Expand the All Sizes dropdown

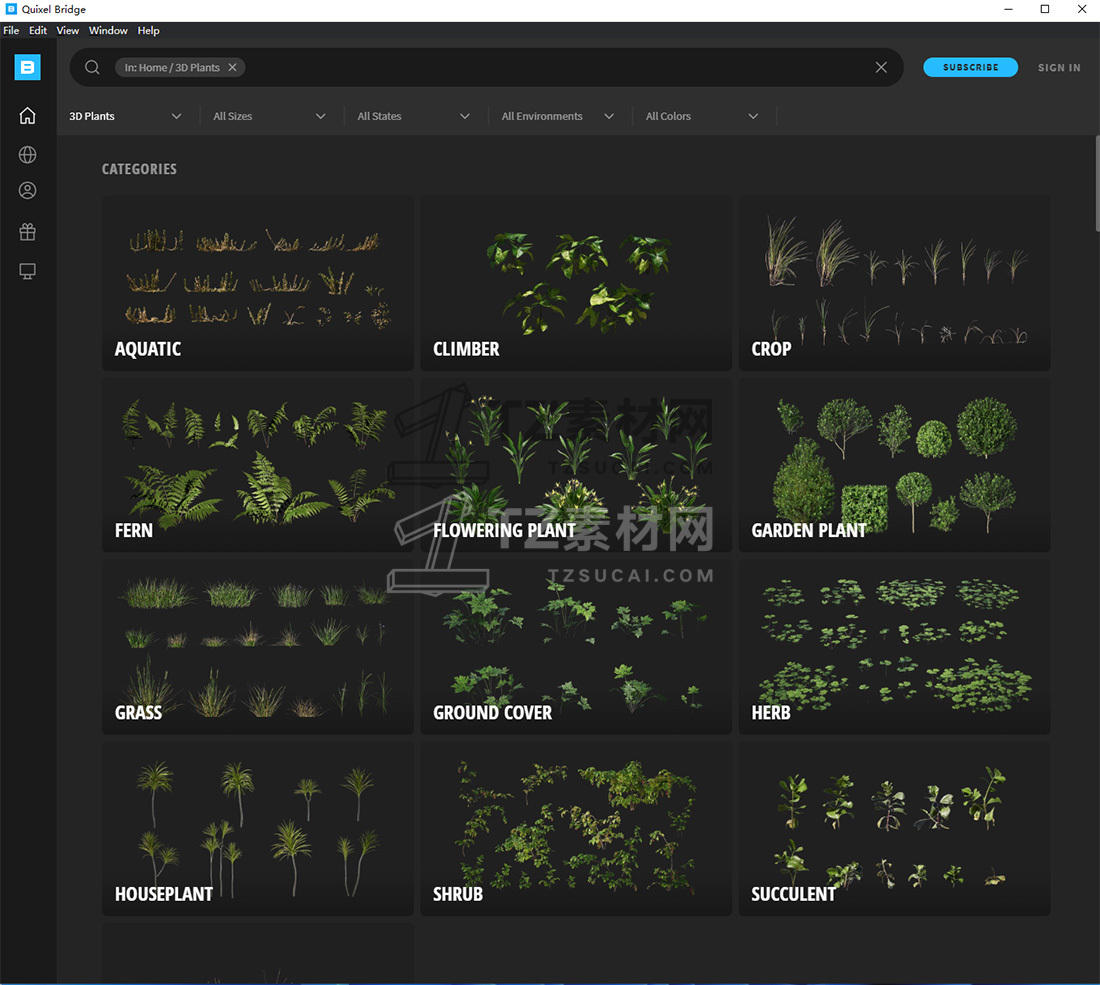[x=269, y=116]
